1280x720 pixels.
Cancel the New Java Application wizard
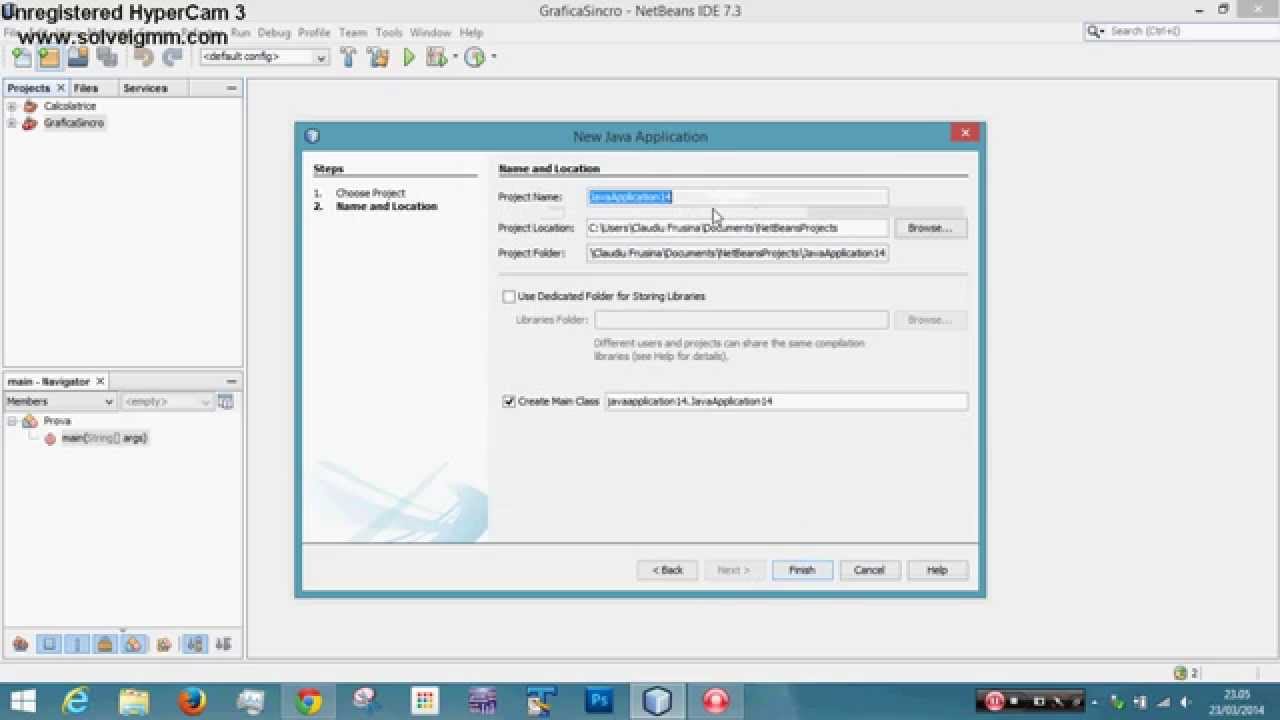pyautogui.click(x=869, y=570)
